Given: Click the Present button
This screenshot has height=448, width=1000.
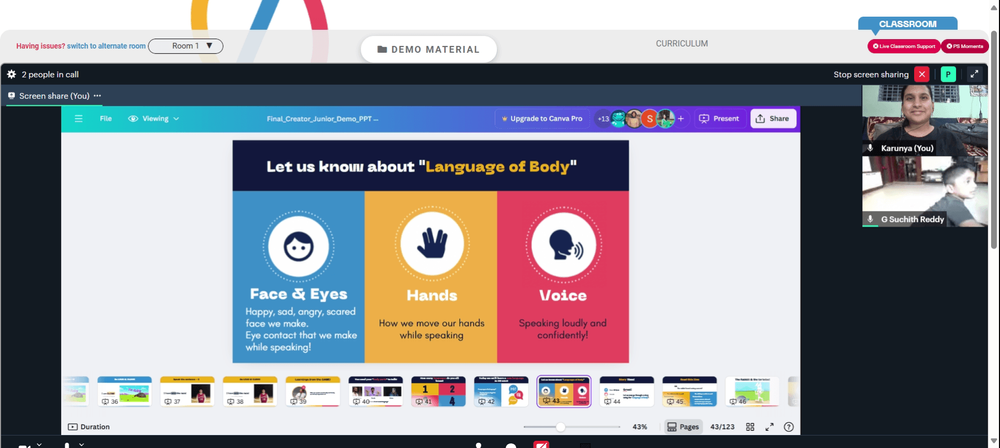Looking at the screenshot, I should point(719,119).
